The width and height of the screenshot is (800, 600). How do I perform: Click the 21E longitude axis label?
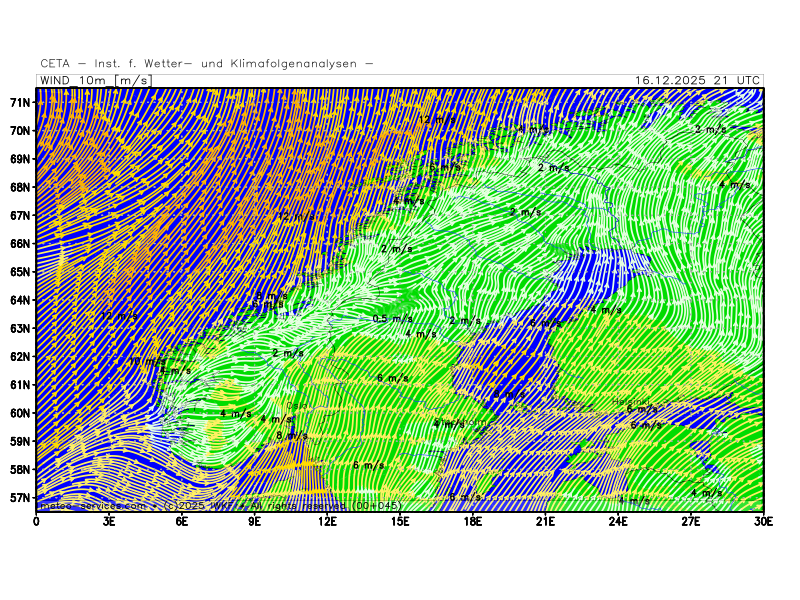(x=545, y=520)
